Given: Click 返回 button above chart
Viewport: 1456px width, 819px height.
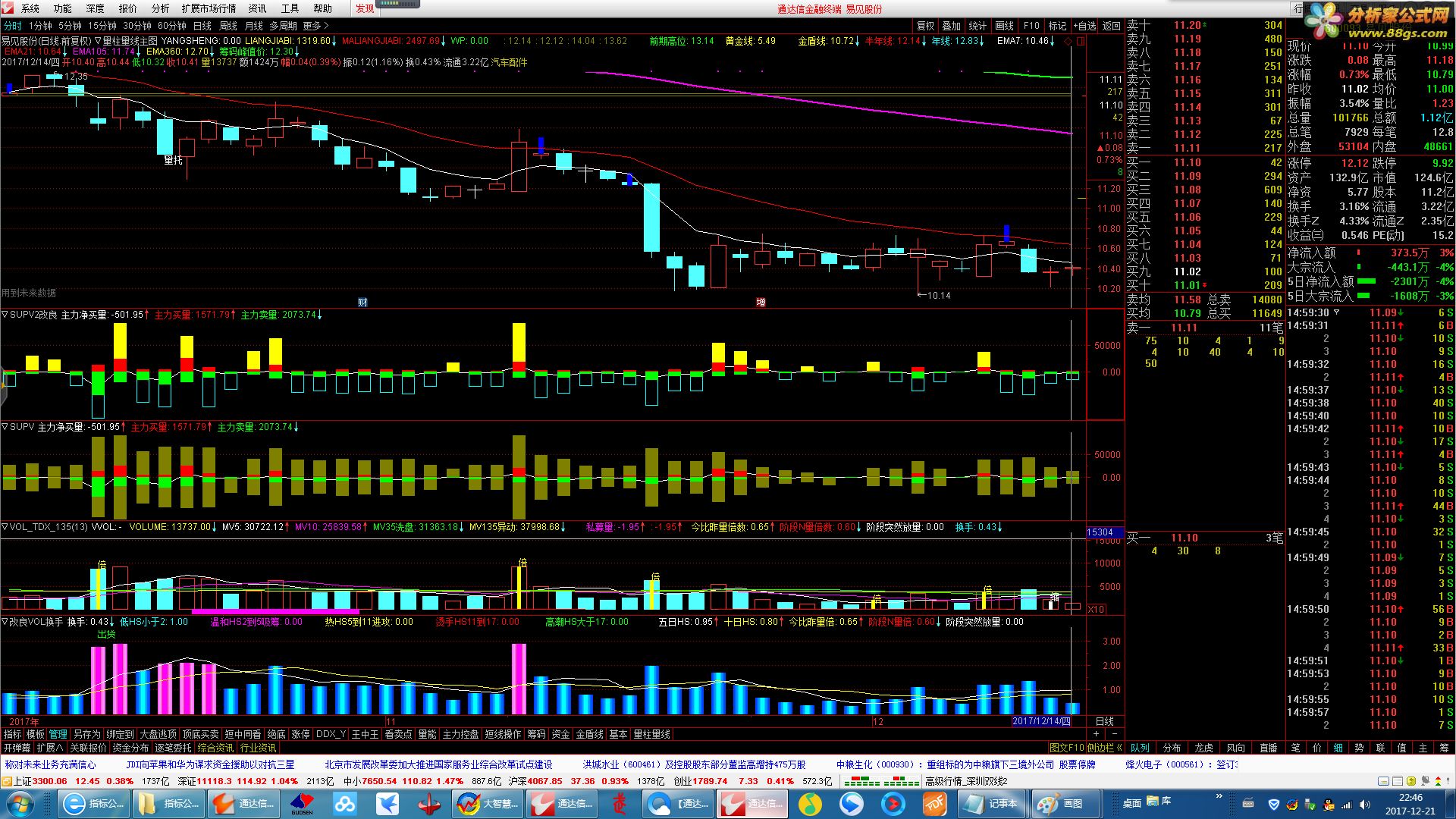Looking at the screenshot, I should tap(1112, 26).
